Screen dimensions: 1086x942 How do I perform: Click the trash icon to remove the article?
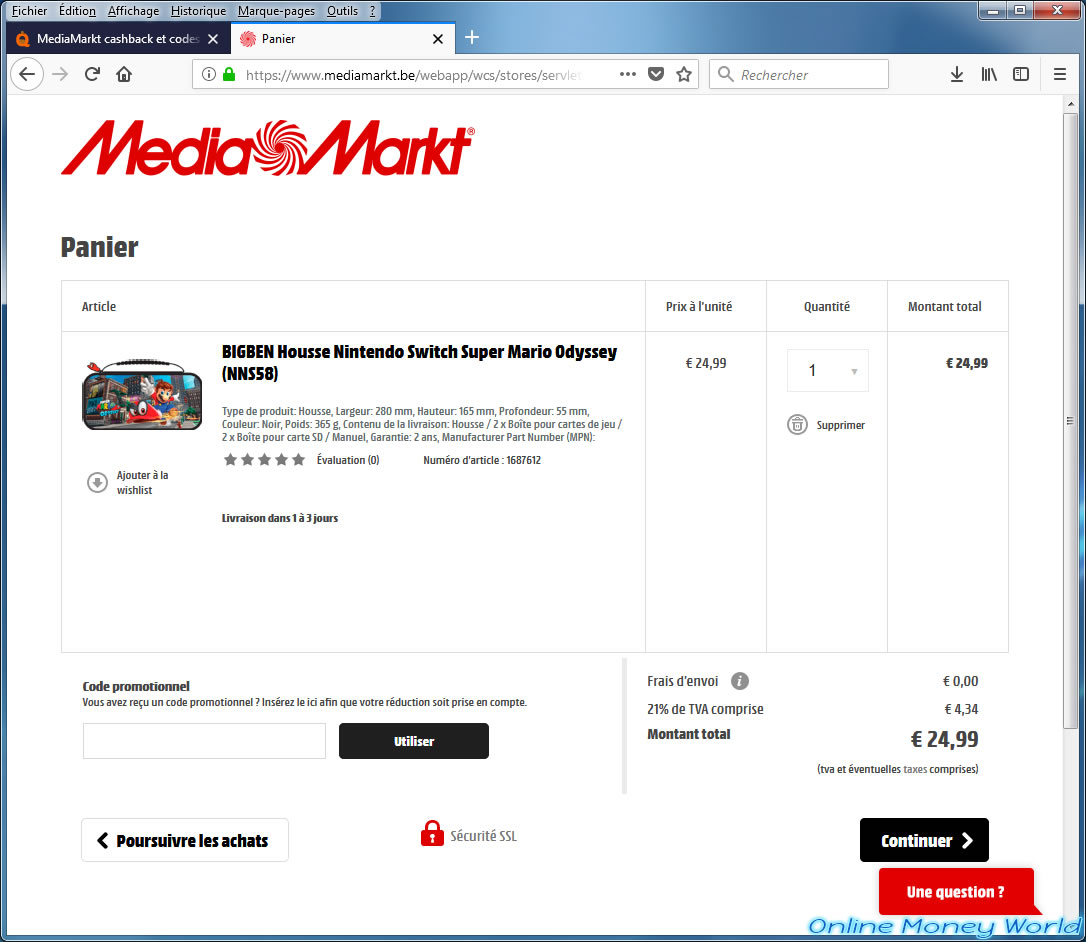(x=797, y=425)
